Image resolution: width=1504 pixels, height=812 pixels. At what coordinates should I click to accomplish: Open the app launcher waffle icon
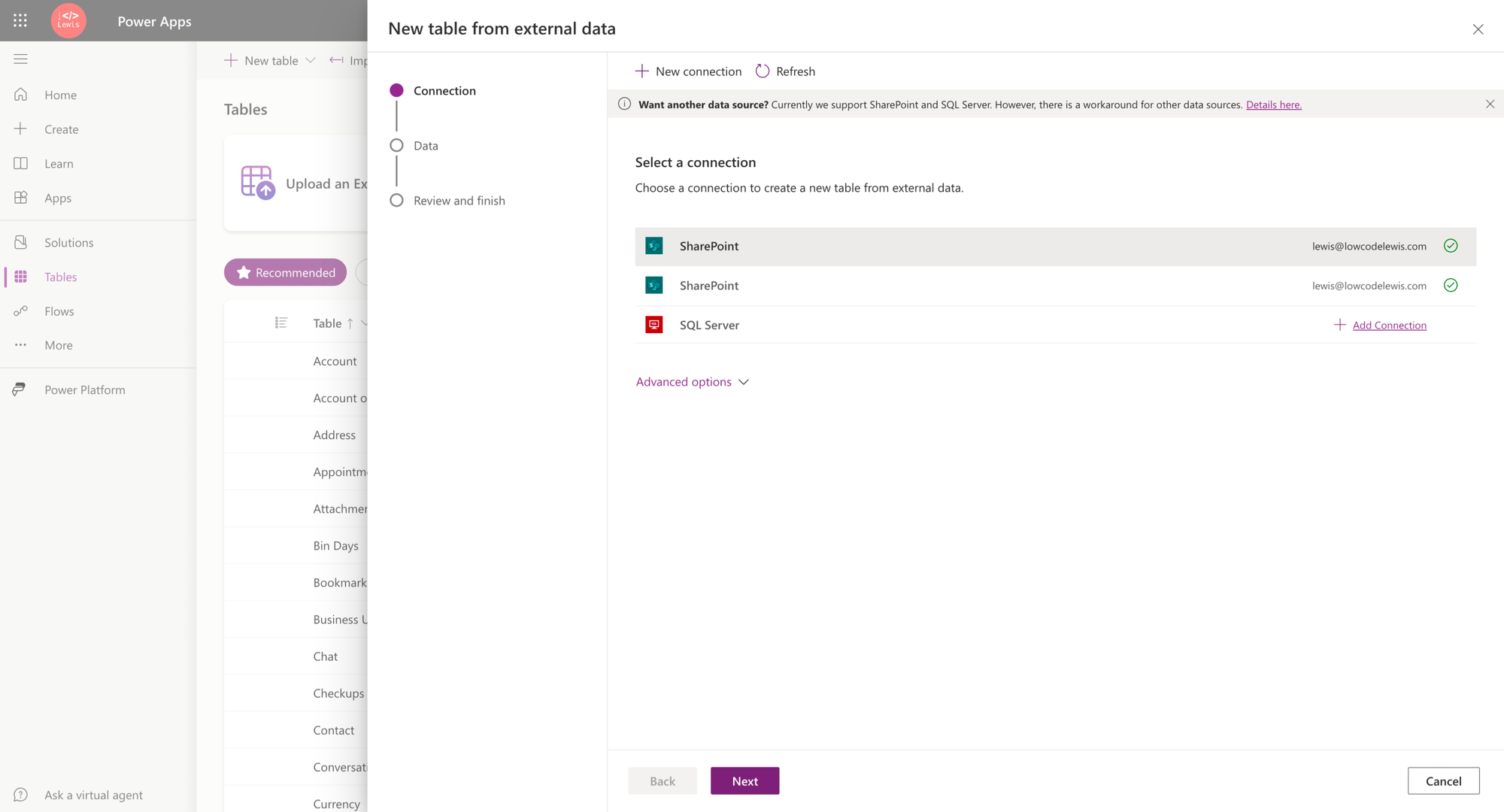(x=20, y=21)
